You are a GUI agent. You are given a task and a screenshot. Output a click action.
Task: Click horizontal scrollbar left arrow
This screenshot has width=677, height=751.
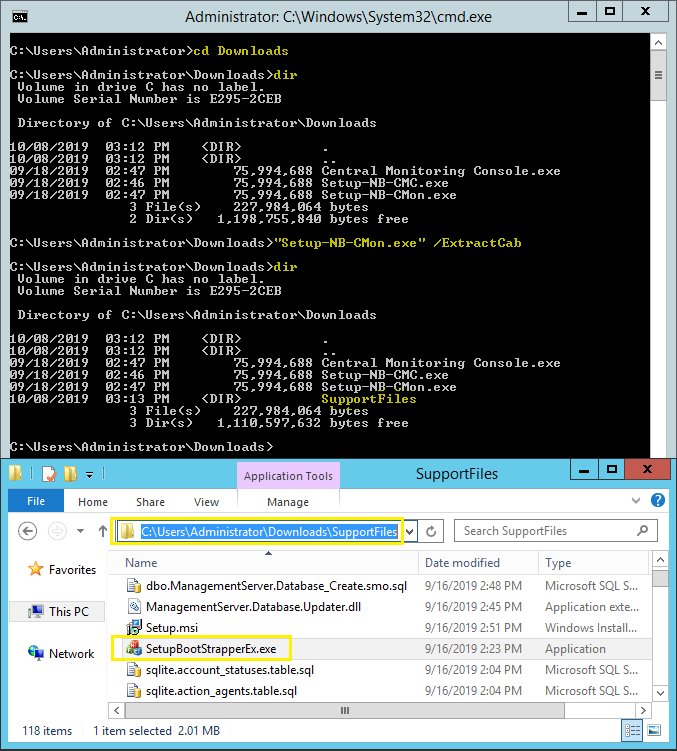[x=117, y=710]
